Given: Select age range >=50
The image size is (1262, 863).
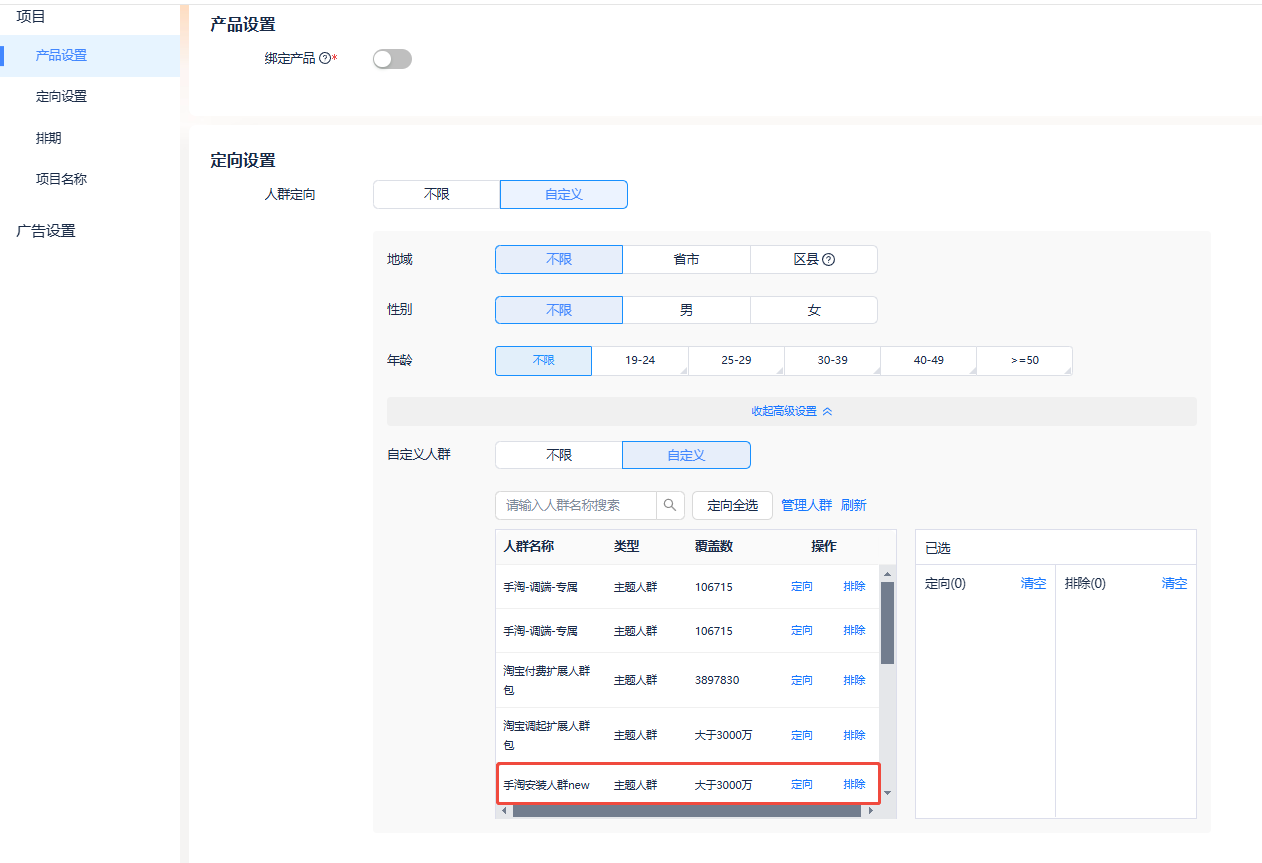Looking at the screenshot, I should point(1024,360).
